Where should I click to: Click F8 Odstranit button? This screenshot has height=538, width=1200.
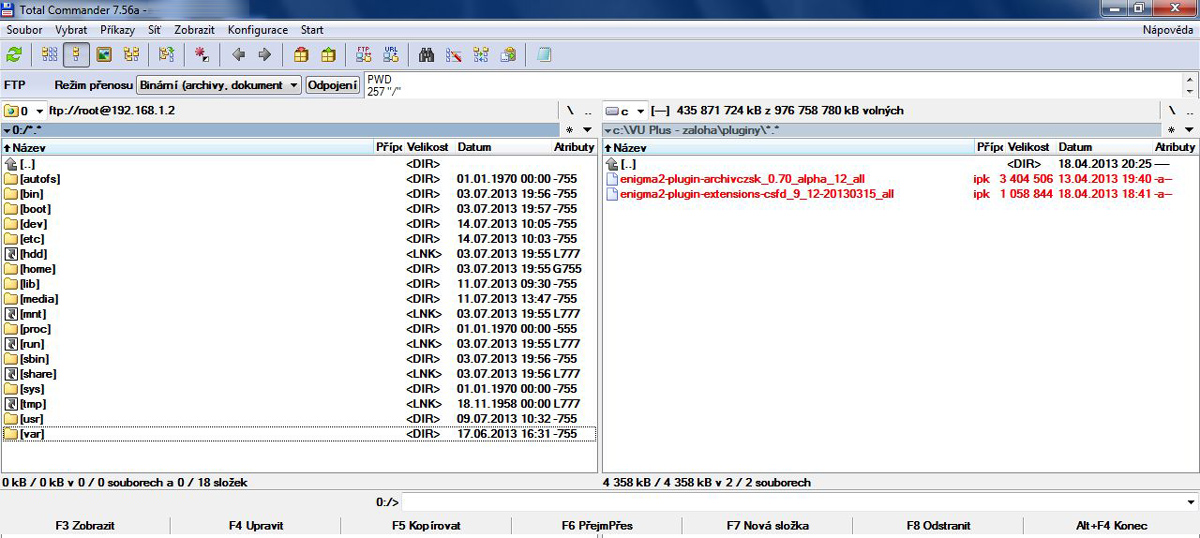[938, 525]
